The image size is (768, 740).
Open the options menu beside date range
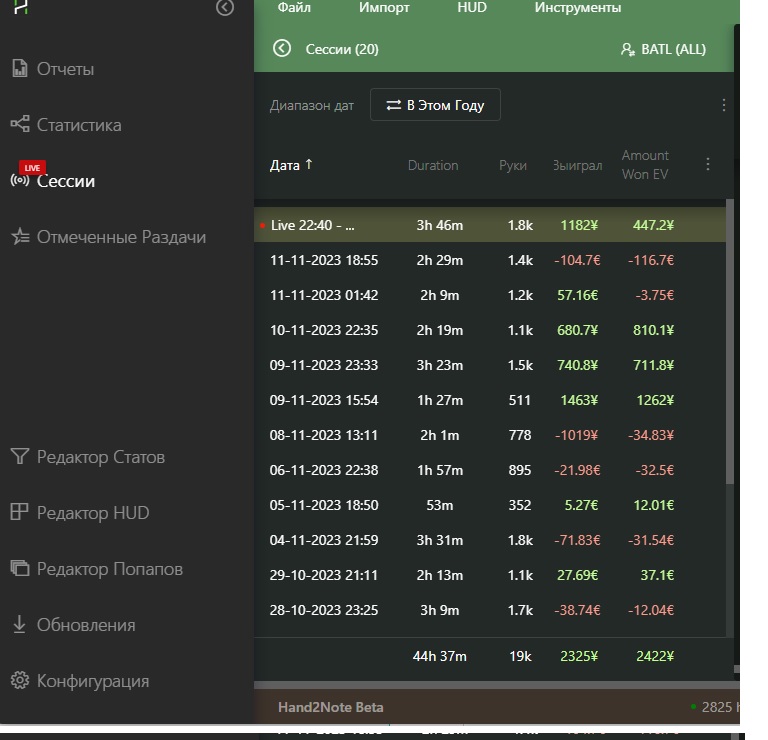[723, 105]
